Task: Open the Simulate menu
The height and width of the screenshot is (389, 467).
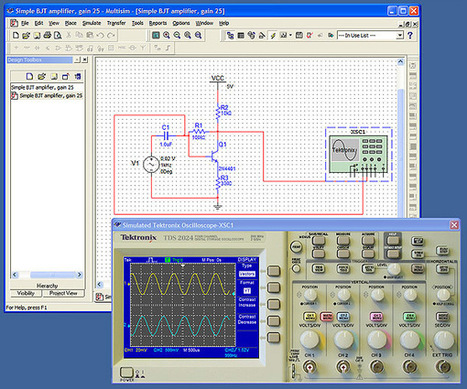Action: pos(92,23)
